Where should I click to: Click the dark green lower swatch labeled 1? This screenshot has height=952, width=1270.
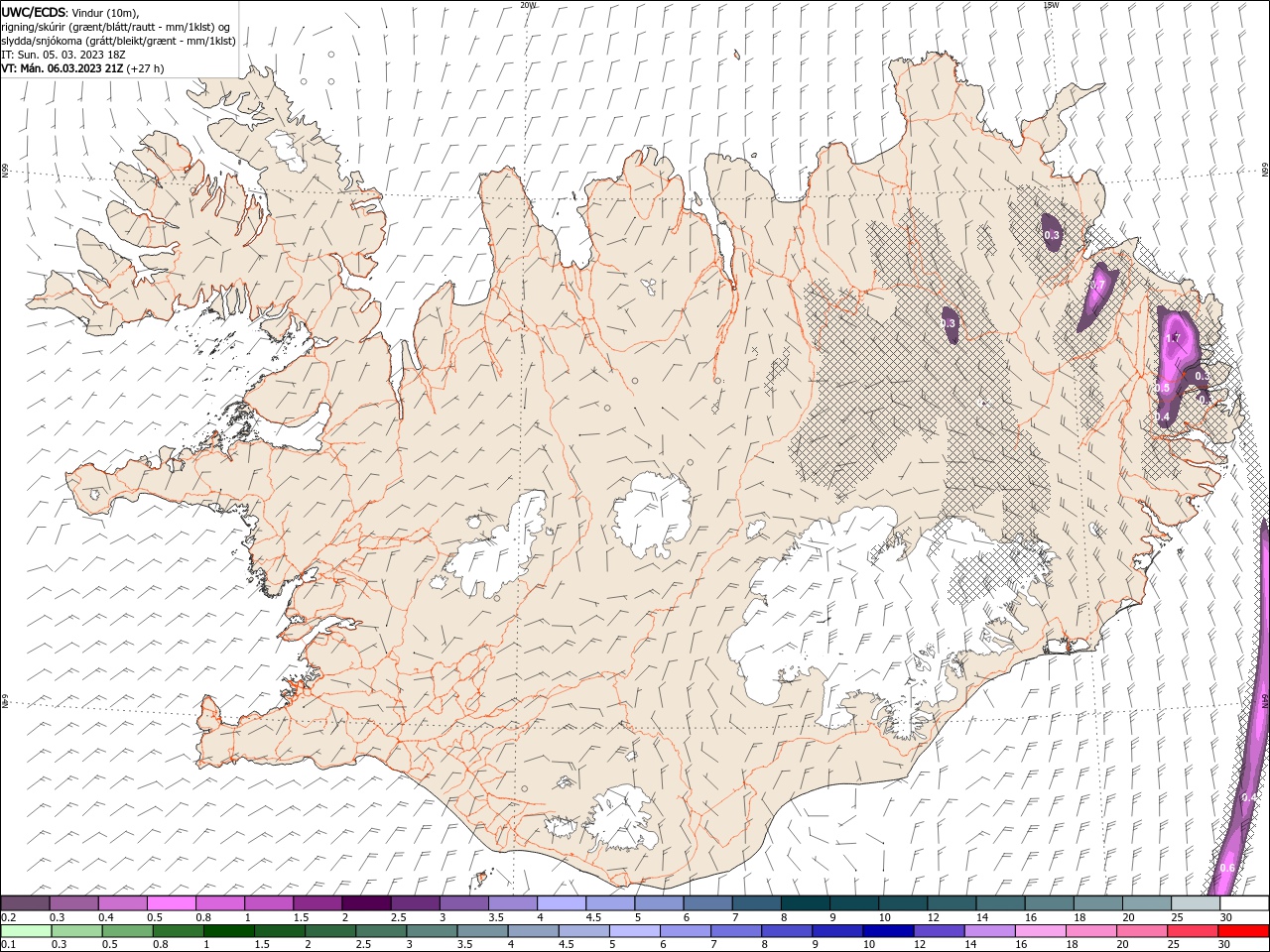pos(228,931)
